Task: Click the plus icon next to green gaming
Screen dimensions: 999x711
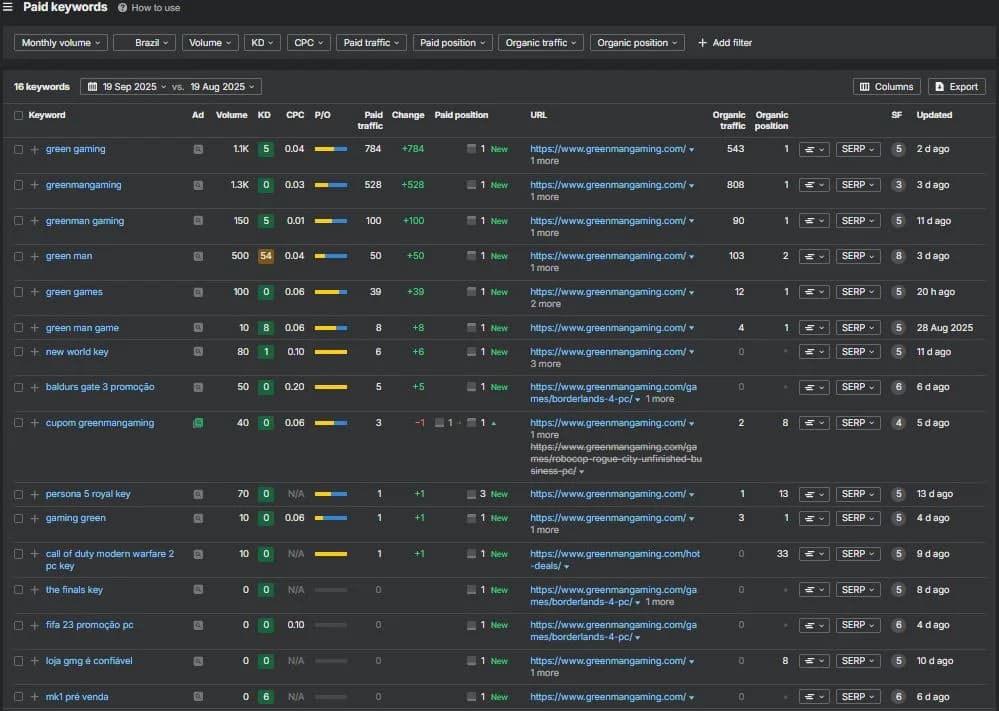Action: tap(34, 149)
